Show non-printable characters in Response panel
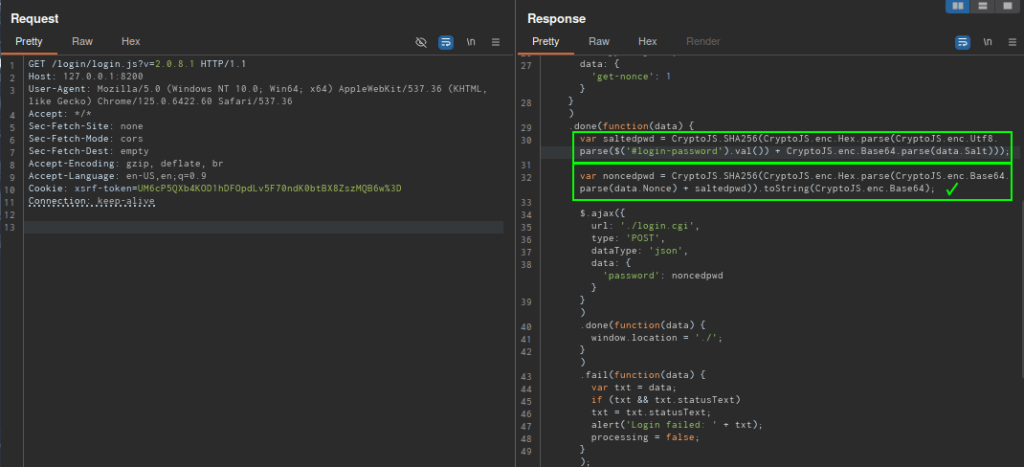Viewport: 1024px width, 467px height. pos(987,42)
